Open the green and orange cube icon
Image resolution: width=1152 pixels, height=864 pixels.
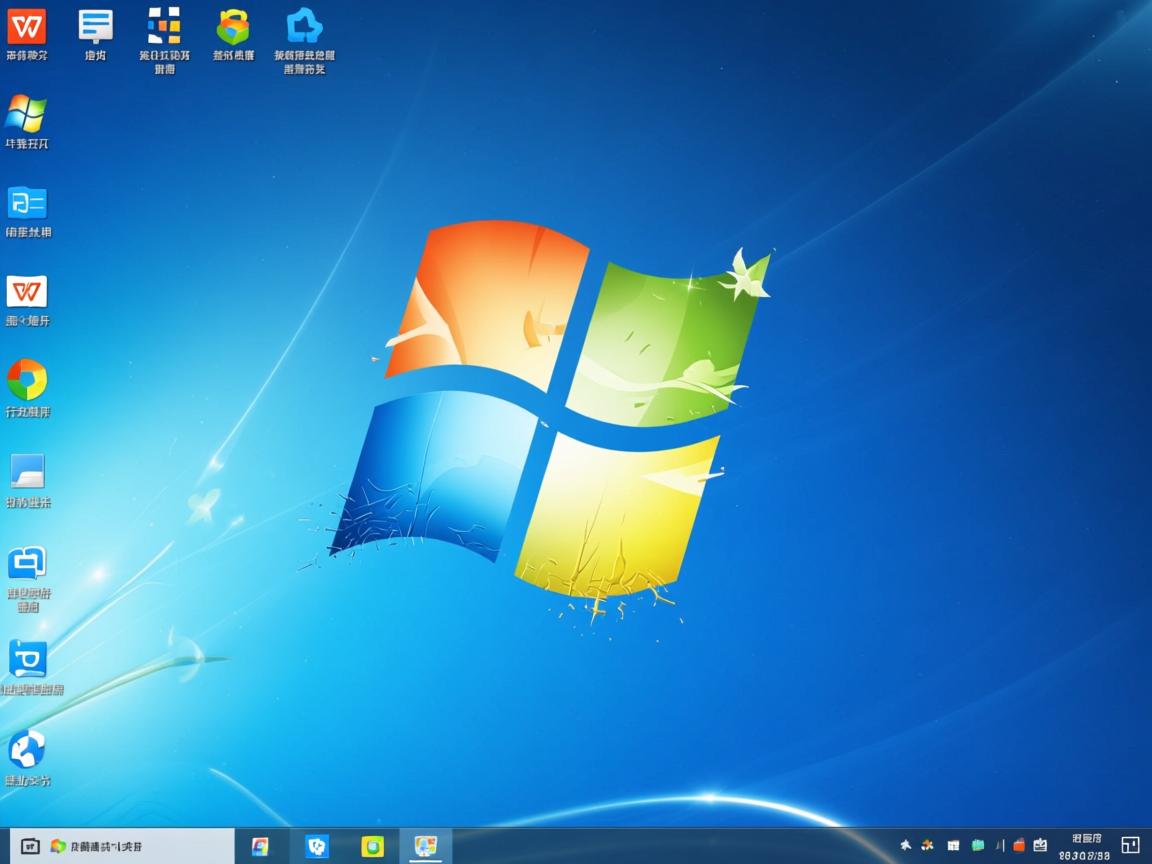pos(233,27)
